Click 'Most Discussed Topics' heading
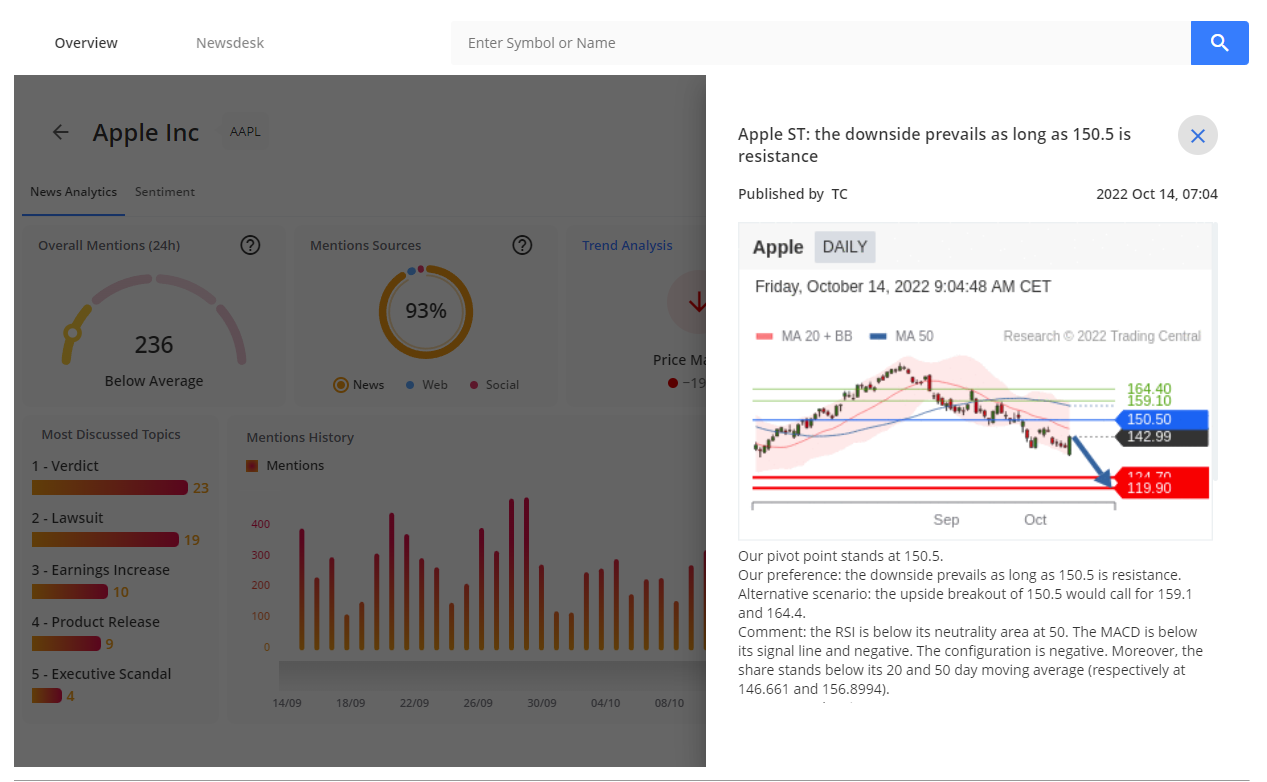The height and width of the screenshot is (782, 1267). click(x=111, y=435)
